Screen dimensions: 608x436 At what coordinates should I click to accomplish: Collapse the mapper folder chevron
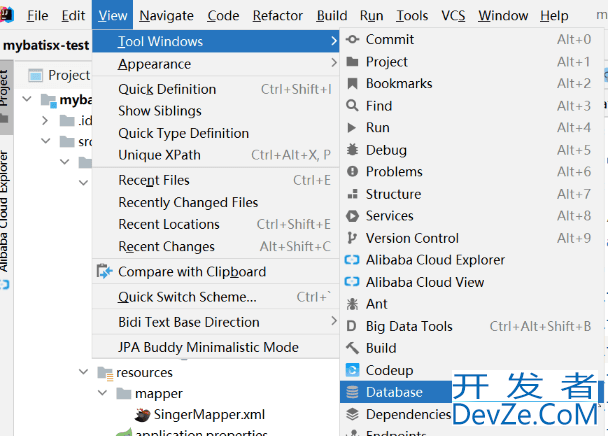[102, 393]
